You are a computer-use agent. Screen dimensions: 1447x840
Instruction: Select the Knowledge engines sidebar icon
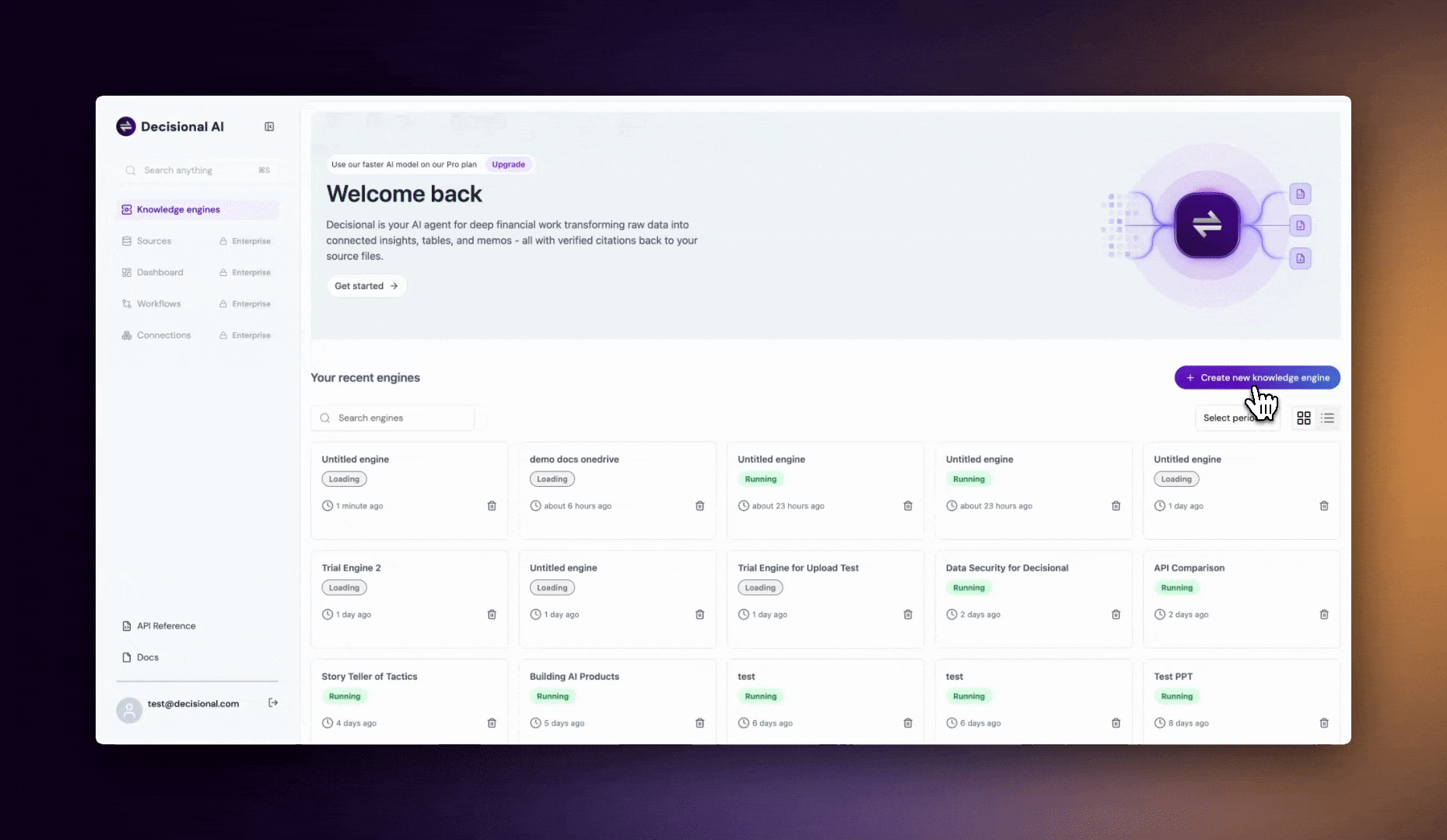pyautogui.click(x=127, y=209)
